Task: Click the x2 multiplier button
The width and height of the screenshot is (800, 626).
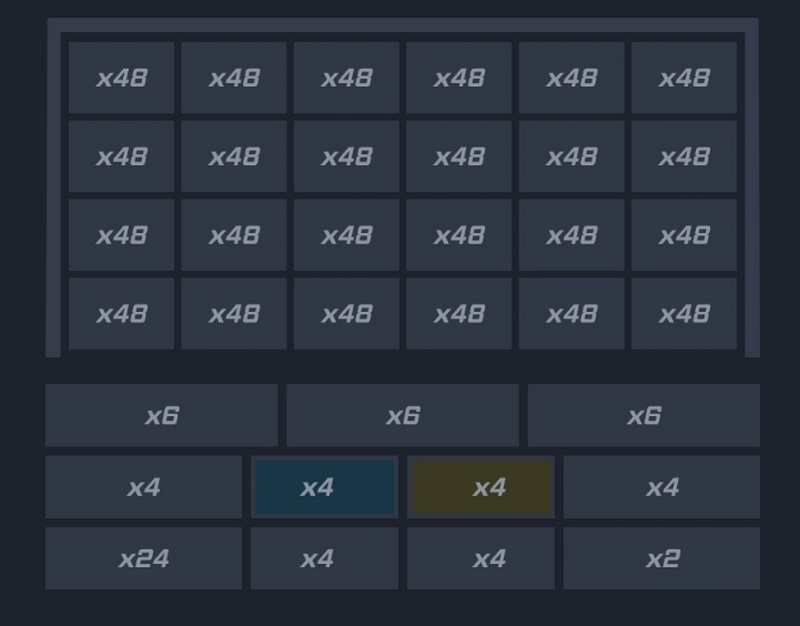Action: coord(661,558)
